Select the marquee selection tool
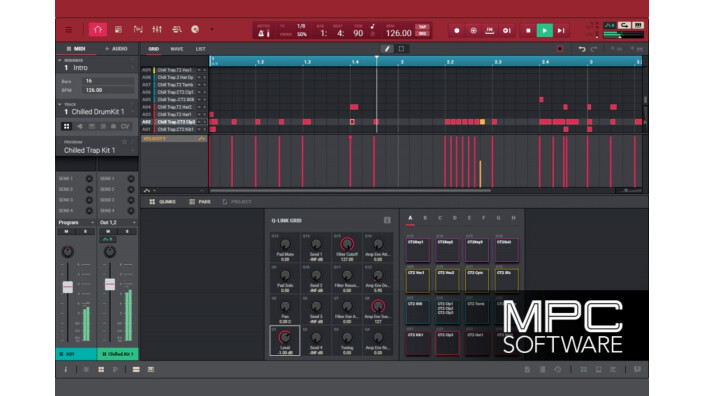This screenshot has height=396, width=704. point(401,49)
